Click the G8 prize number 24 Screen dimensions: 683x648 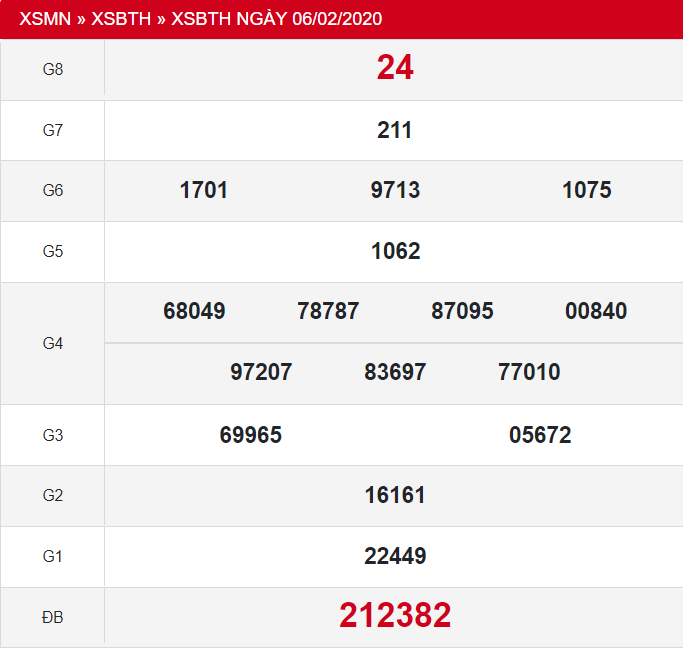click(x=395, y=68)
